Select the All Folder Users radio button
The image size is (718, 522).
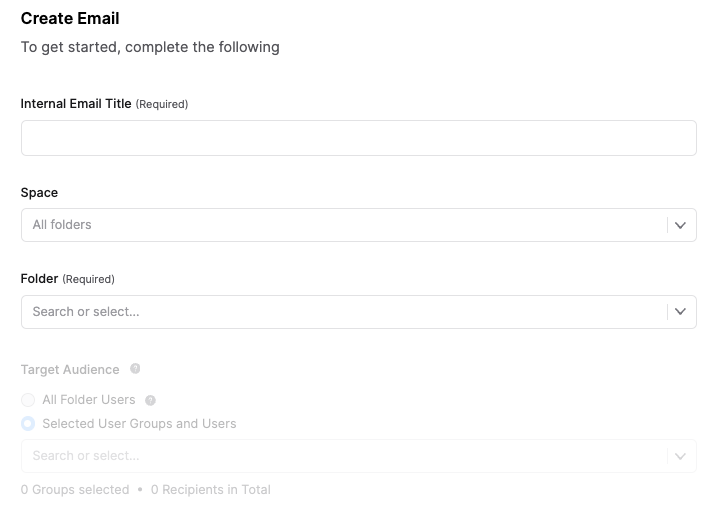pos(28,400)
